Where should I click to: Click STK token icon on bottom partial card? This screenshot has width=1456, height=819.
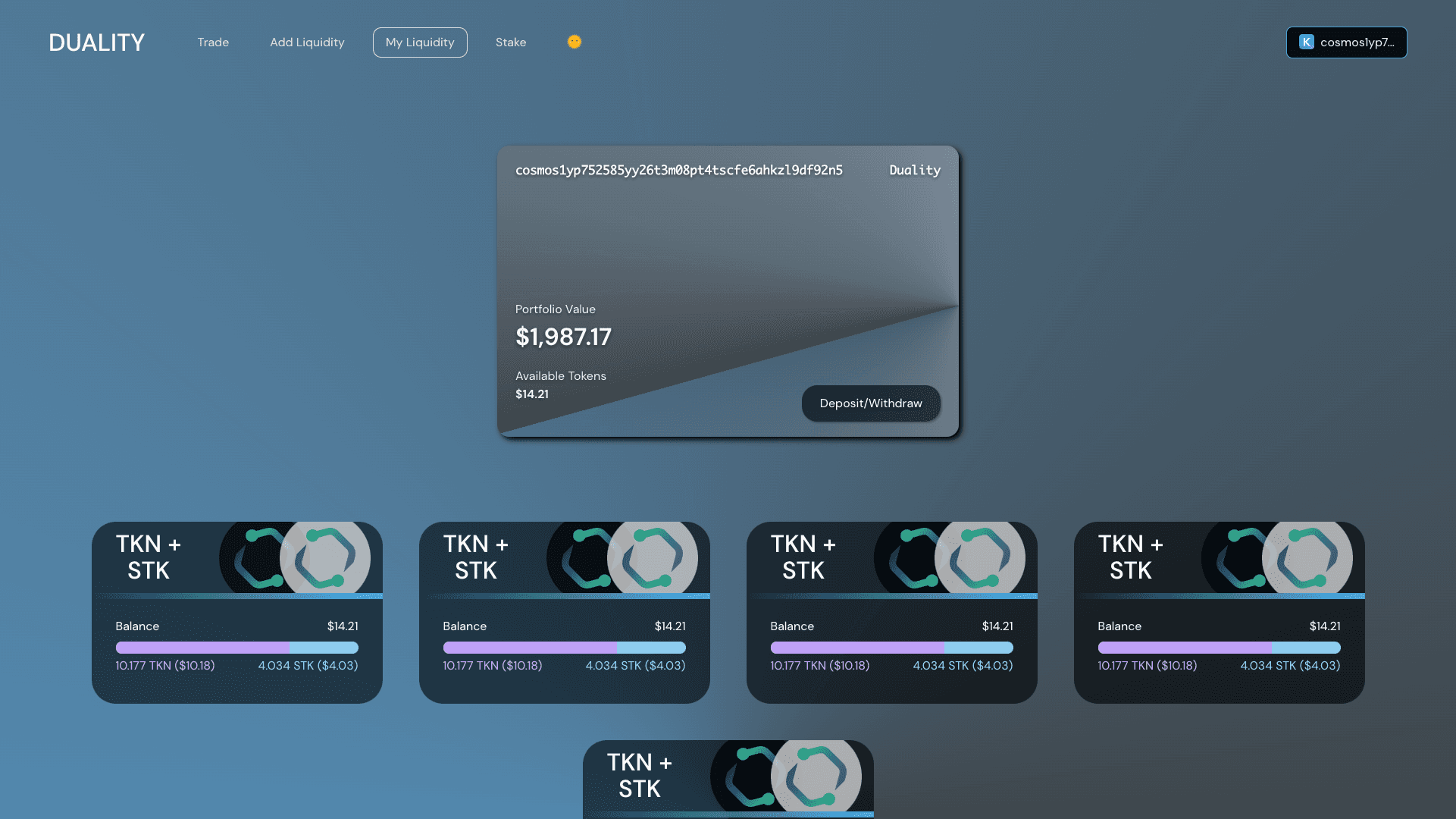(x=817, y=777)
